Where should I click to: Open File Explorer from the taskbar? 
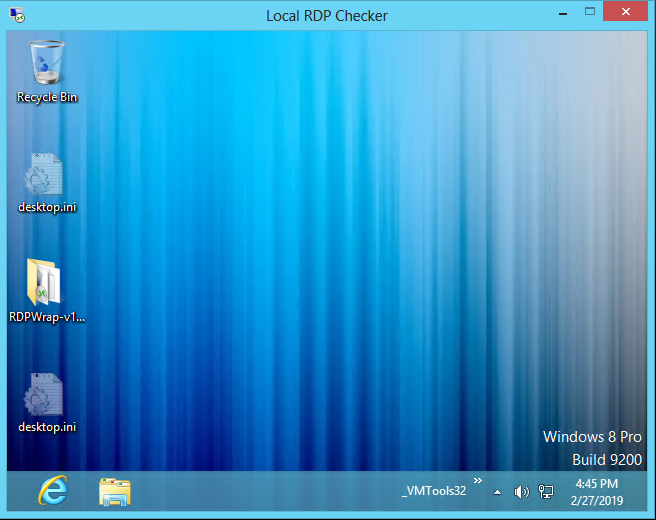coord(115,491)
